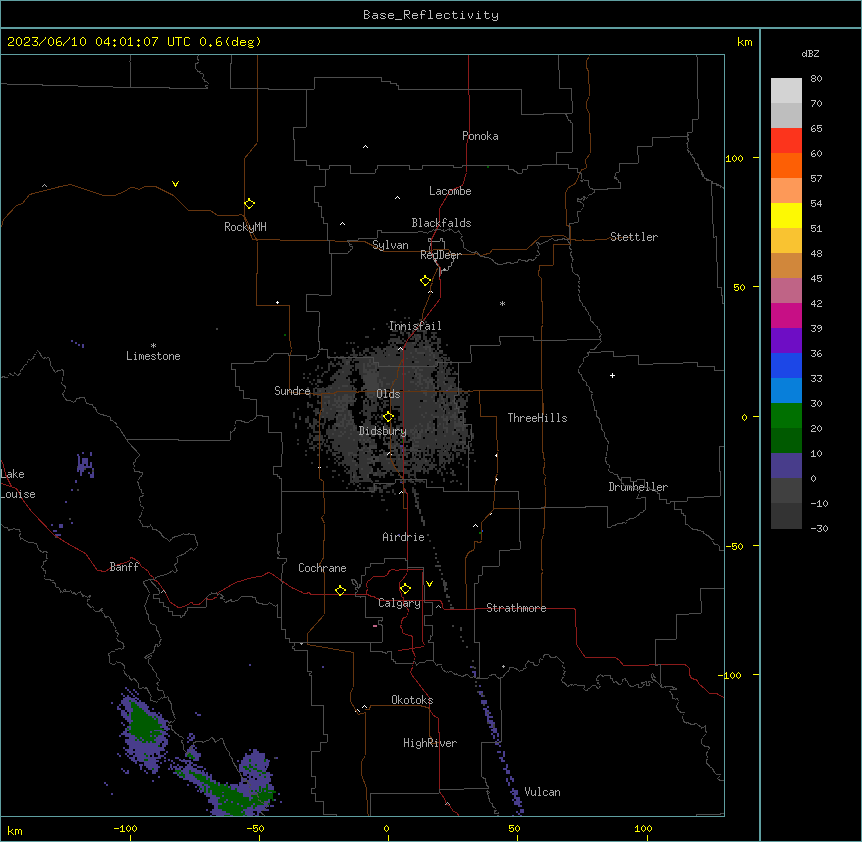Viewport: 862px width, 842px height.
Task: Select the slate 10-0 dBZ legend swatch
Action: point(786,466)
